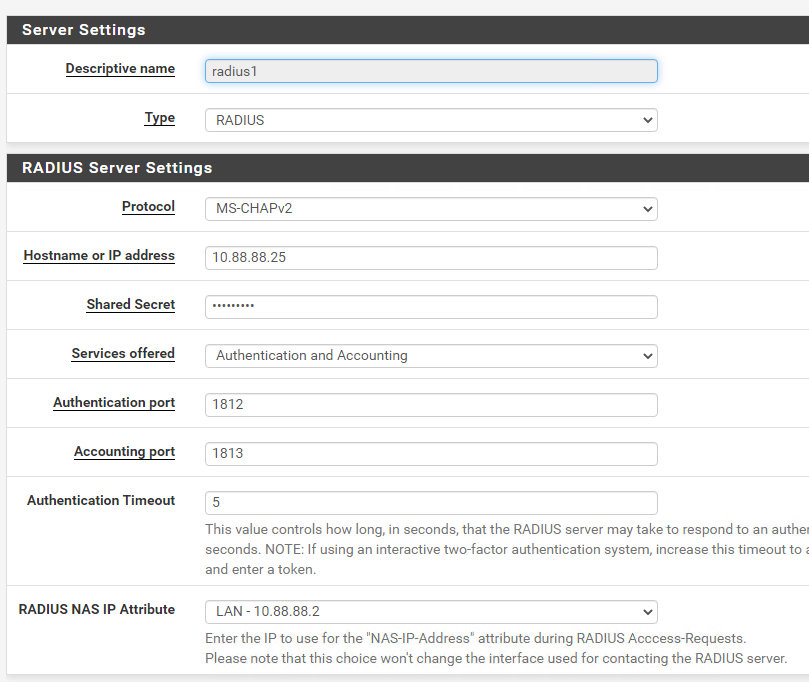Select the Accounting port field showing 1813
809x682 pixels.
point(430,453)
